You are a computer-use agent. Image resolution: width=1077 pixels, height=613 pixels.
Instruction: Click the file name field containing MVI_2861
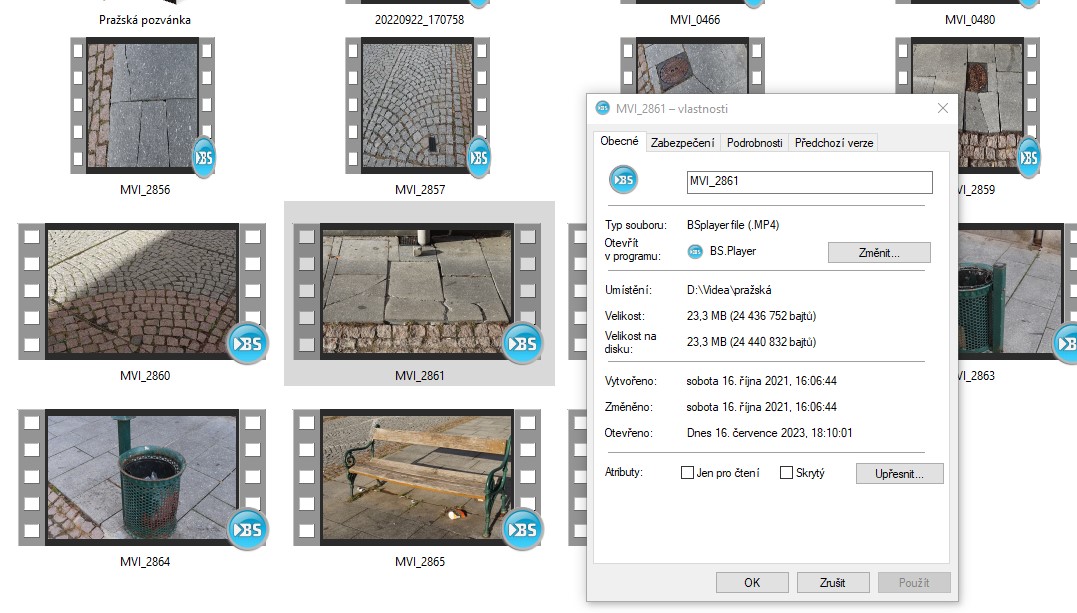point(809,182)
